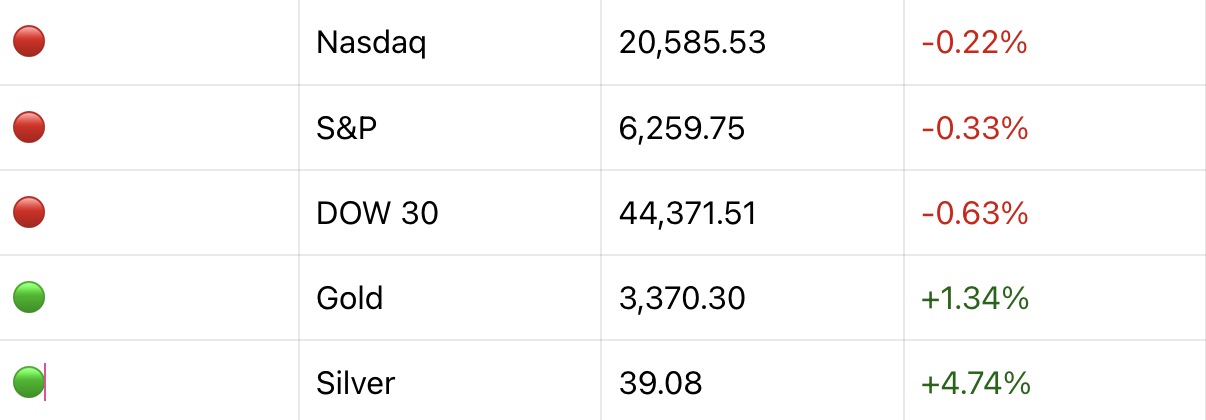Screen dimensions: 1206x420
Task: Select the S&P price 6,259.75
Action: tap(682, 128)
